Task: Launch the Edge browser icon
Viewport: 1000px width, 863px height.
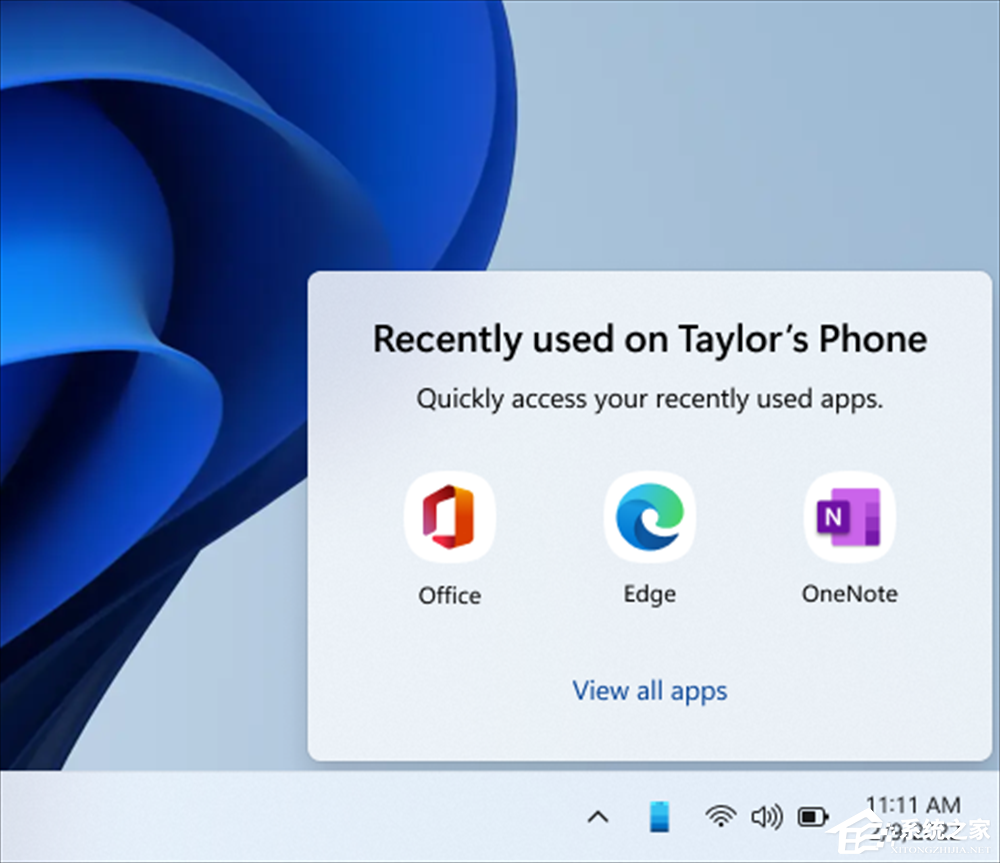Action: click(650, 517)
